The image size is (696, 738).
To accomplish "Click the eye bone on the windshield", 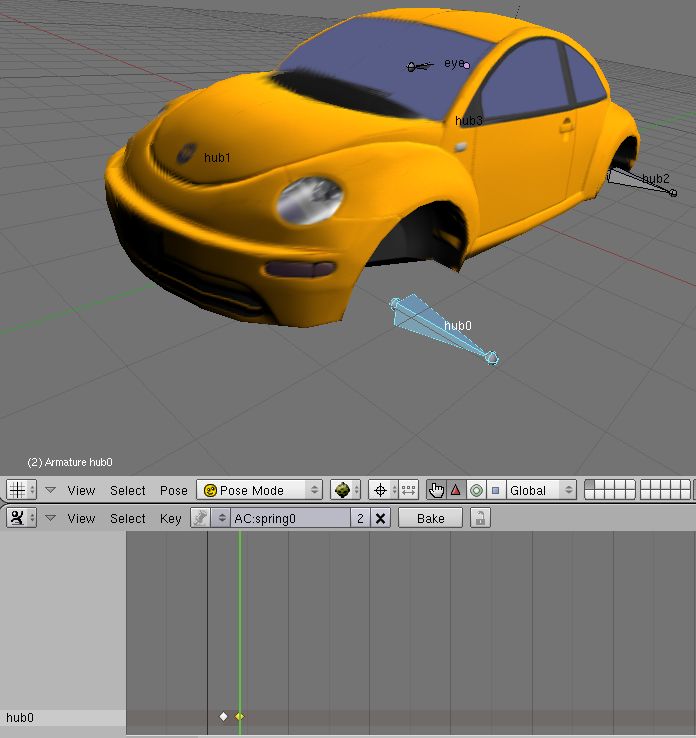I will [420, 66].
